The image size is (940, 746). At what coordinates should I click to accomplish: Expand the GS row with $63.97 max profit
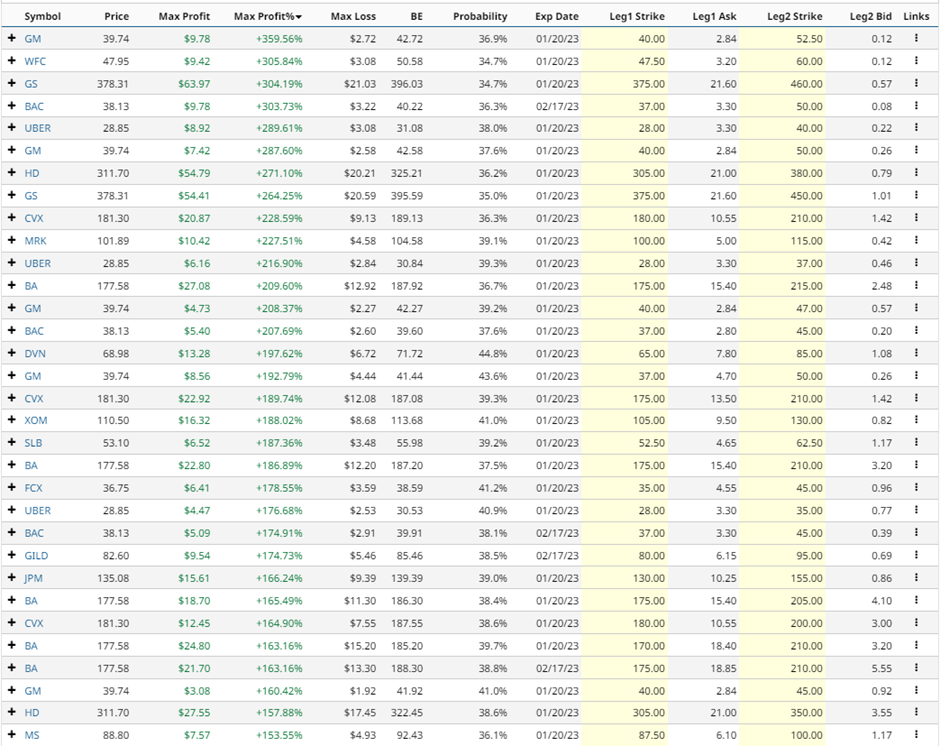point(11,83)
